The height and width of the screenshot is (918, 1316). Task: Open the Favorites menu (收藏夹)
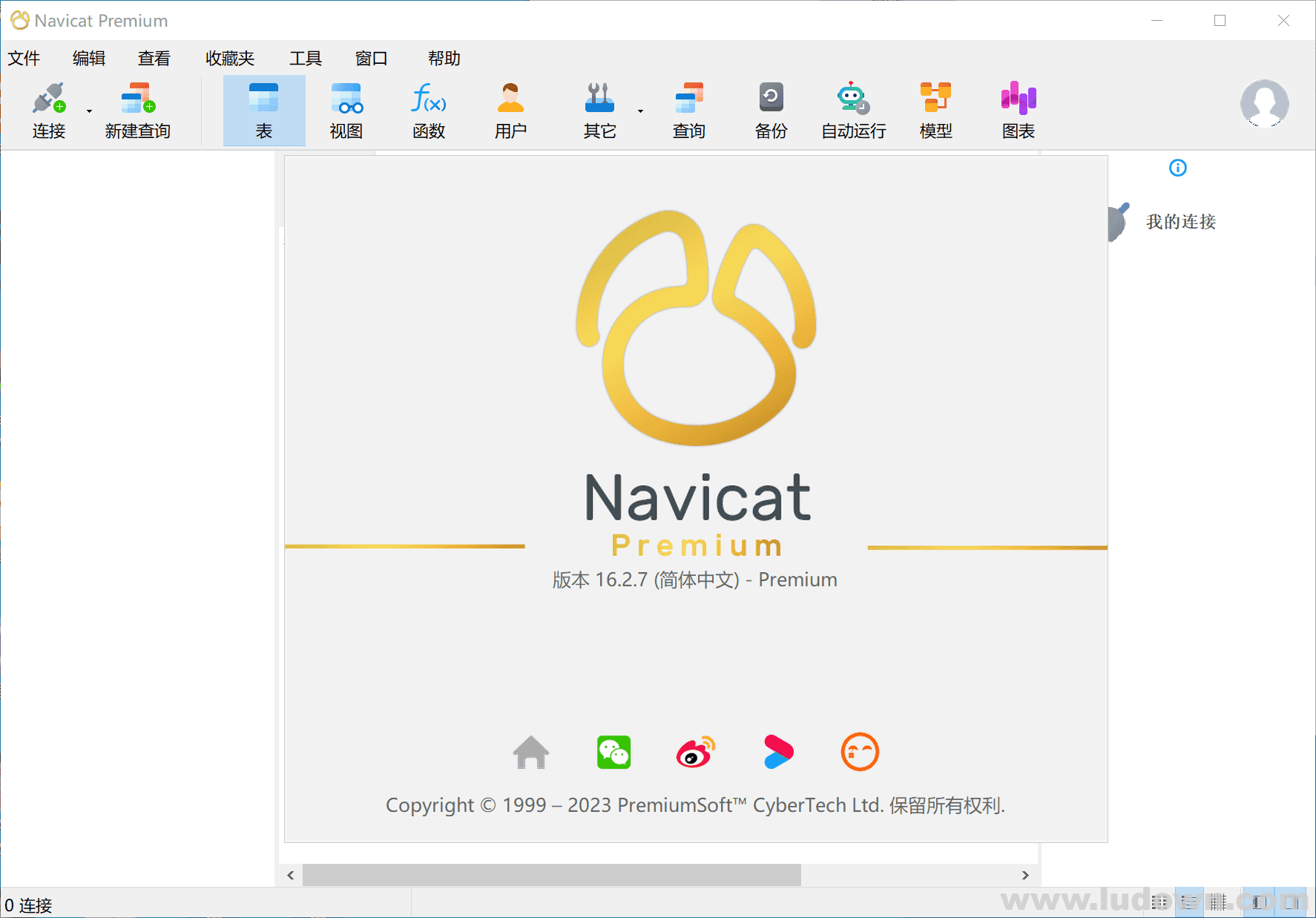(x=230, y=58)
